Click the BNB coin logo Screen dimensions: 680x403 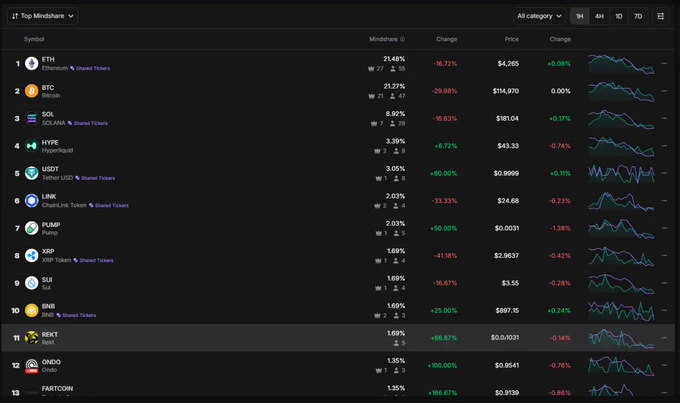[31, 310]
